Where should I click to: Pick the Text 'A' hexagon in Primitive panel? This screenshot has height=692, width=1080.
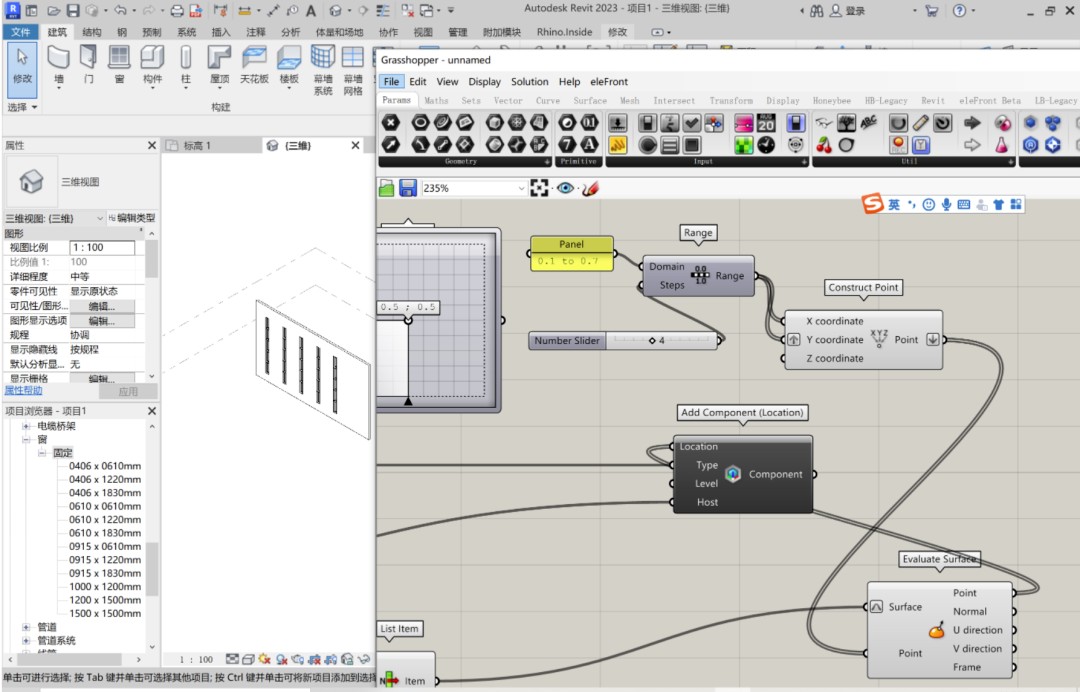pos(590,145)
